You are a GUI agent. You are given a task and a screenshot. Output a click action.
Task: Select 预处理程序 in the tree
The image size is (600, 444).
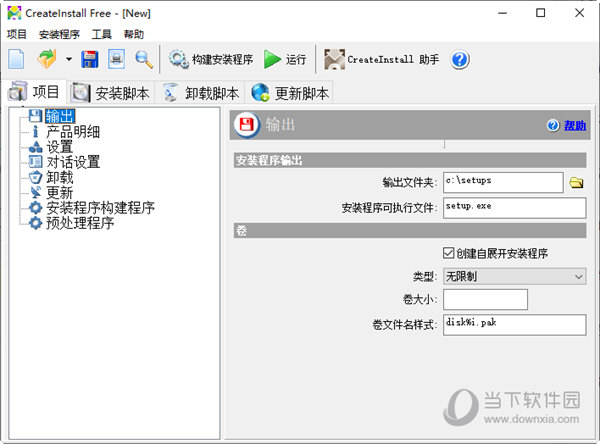(x=80, y=223)
